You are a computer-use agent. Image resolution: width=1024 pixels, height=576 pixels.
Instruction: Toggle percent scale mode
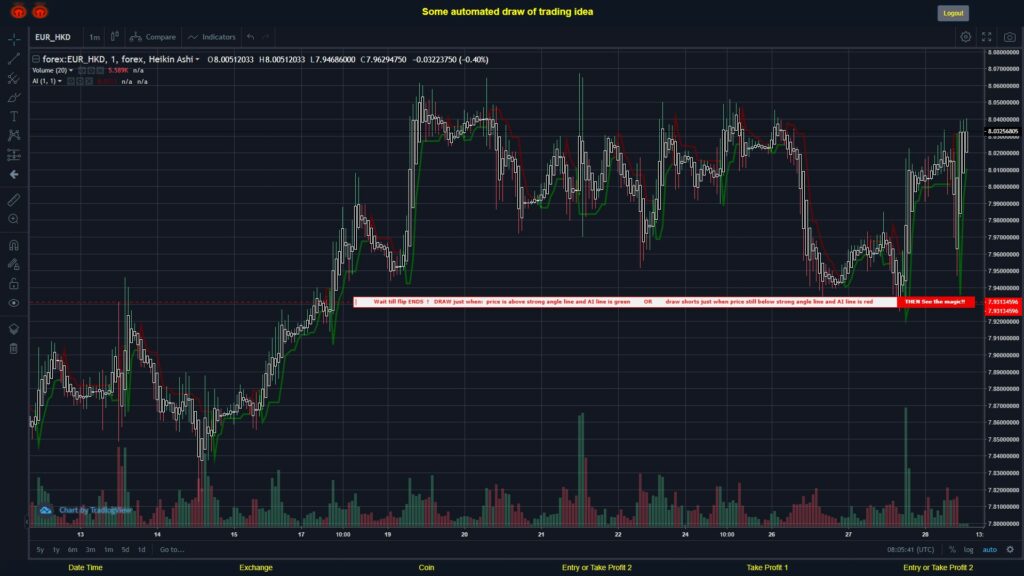(x=952, y=550)
